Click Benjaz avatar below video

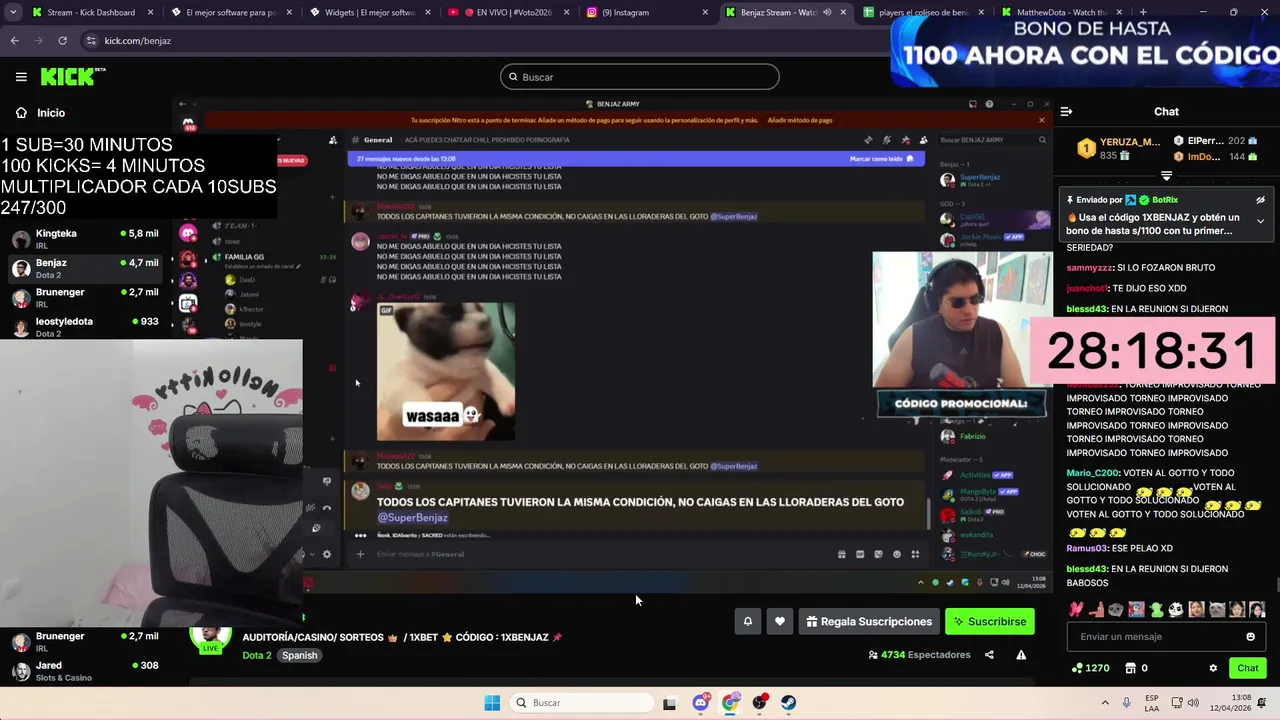pos(210,638)
